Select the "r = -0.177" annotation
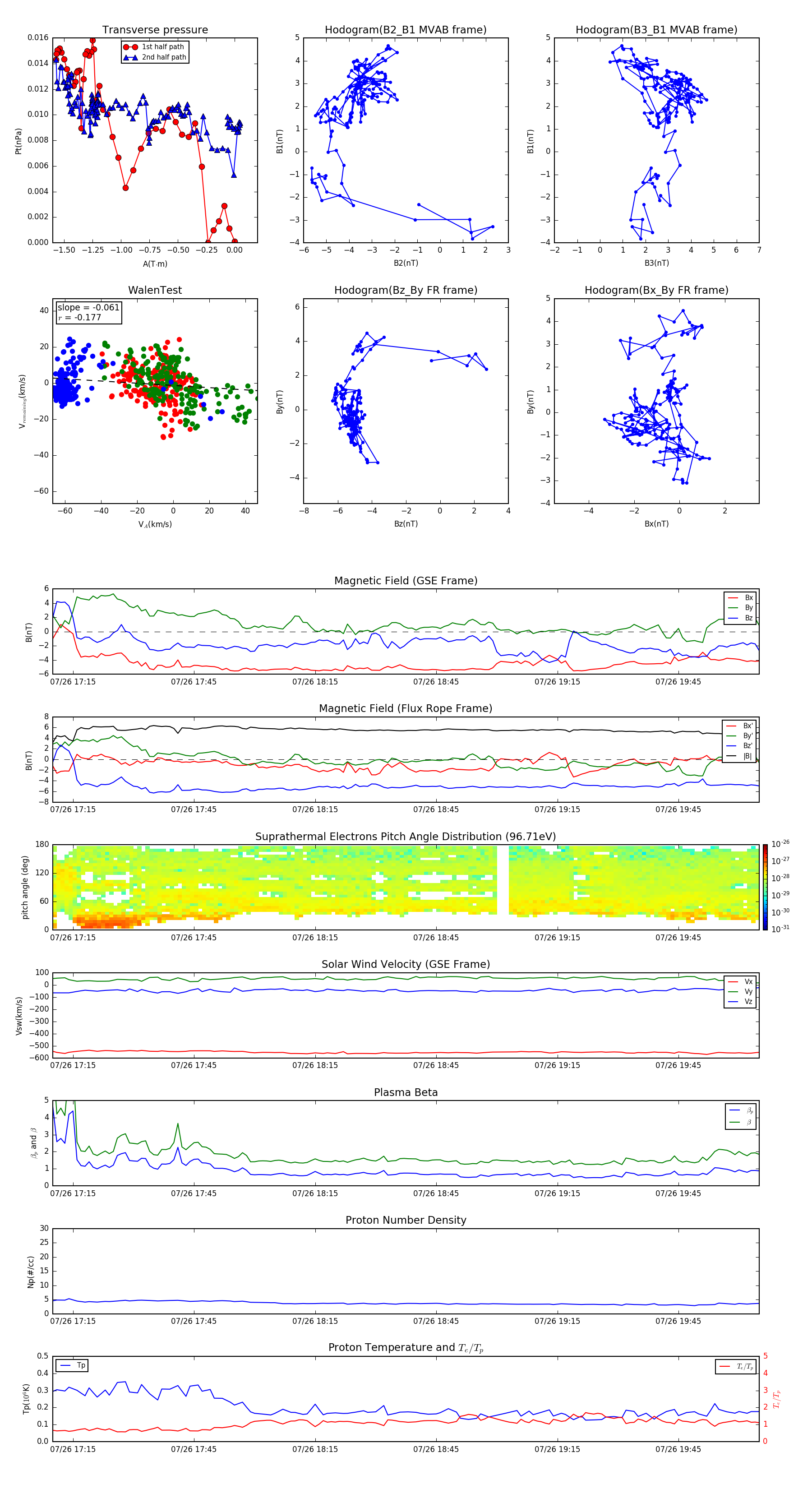This screenshot has height=1489, width=812. pyautogui.click(x=80, y=317)
